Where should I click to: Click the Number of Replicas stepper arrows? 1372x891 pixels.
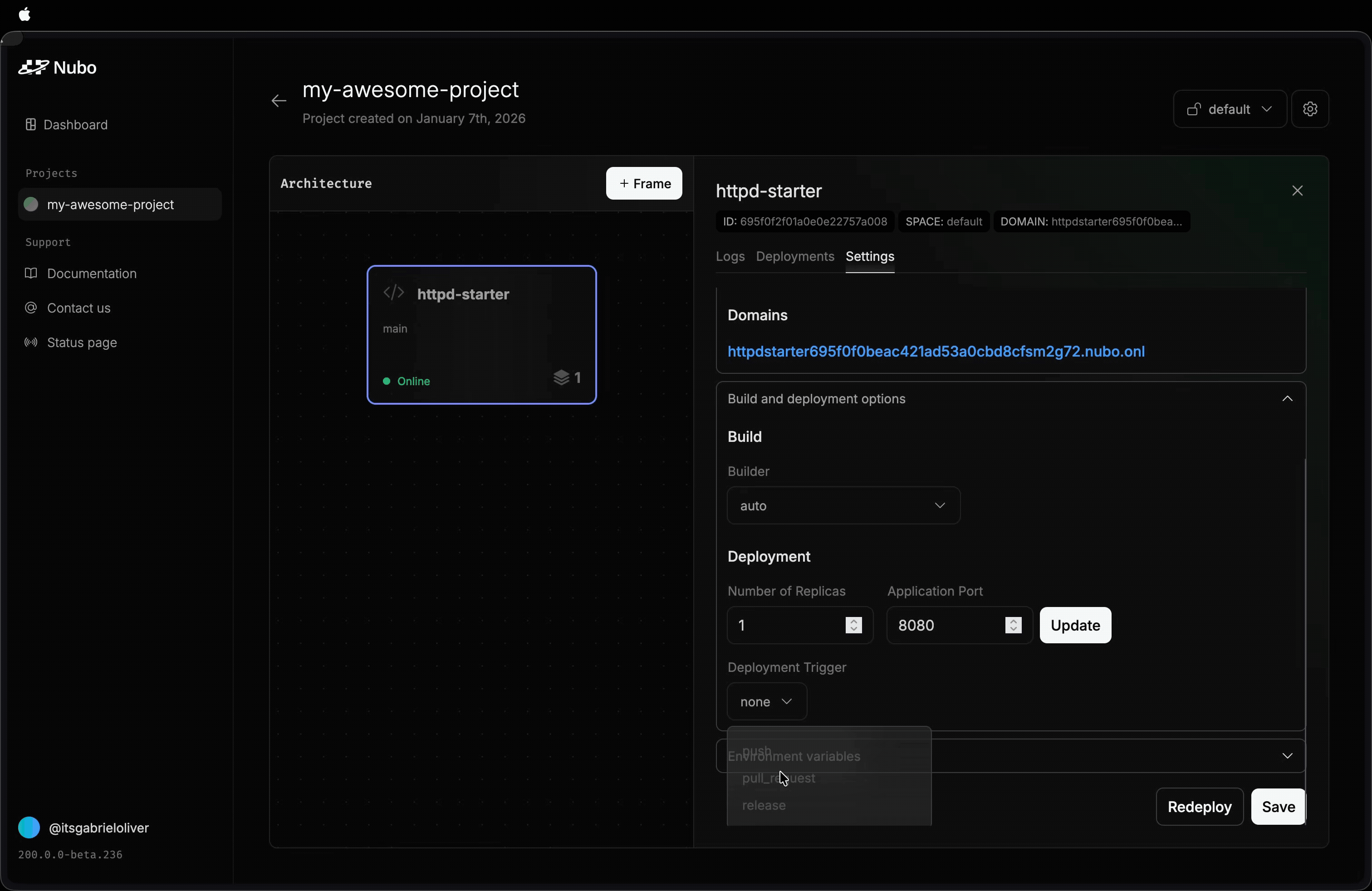click(x=853, y=625)
